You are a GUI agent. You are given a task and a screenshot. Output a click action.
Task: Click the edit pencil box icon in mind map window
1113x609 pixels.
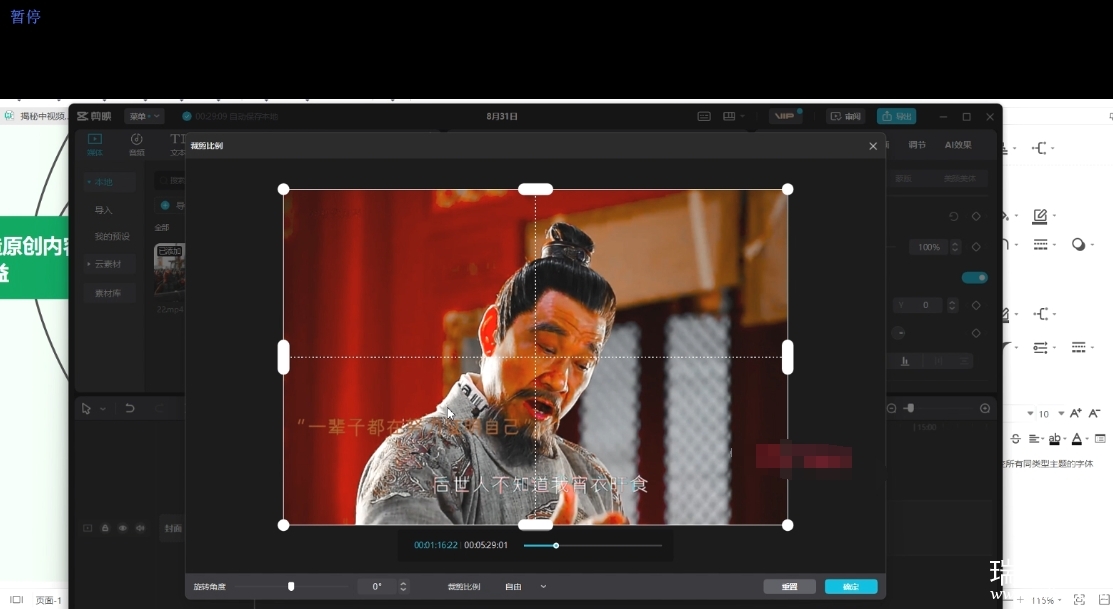[x=1040, y=216]
